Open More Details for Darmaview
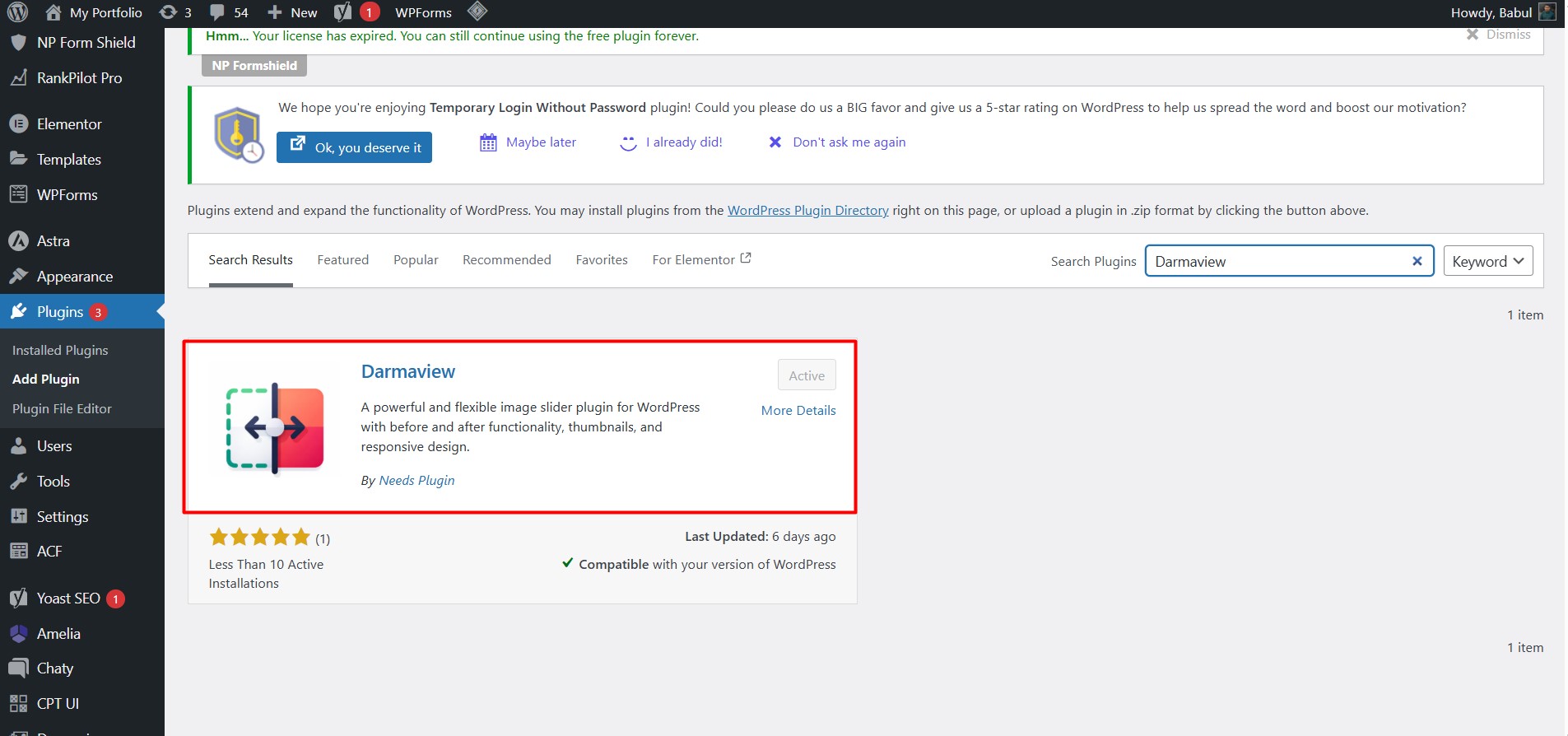 798,410
